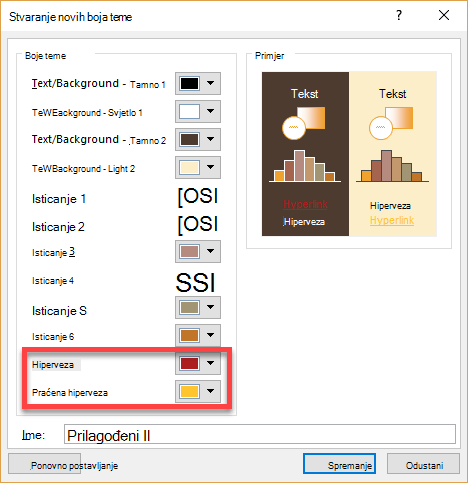Click the Praćena hiperveza label
This screenshot has height=483, width=468.
pyautogui.click(x=70, y=392)
